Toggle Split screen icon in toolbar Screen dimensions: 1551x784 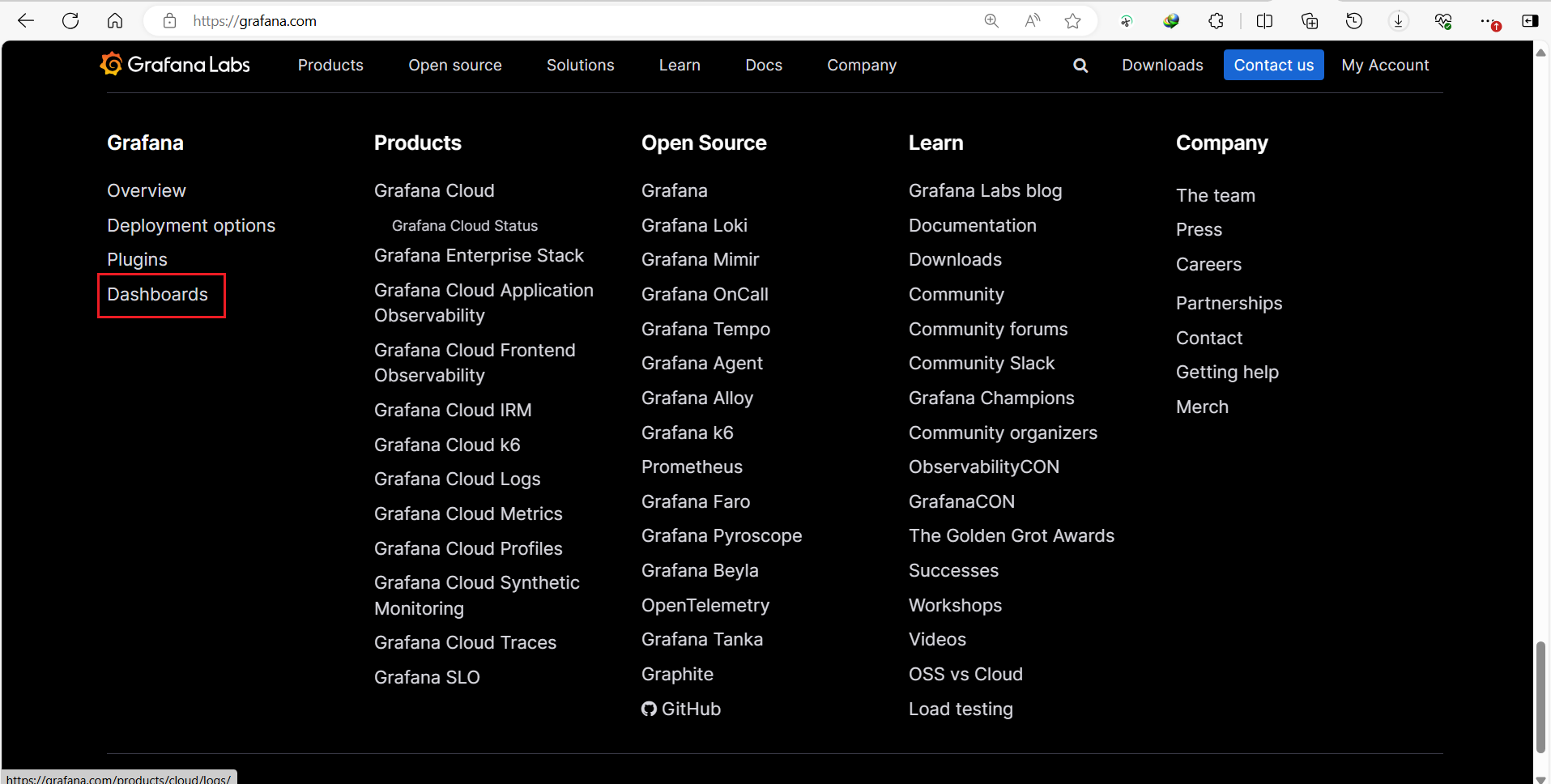[1264, 21]
